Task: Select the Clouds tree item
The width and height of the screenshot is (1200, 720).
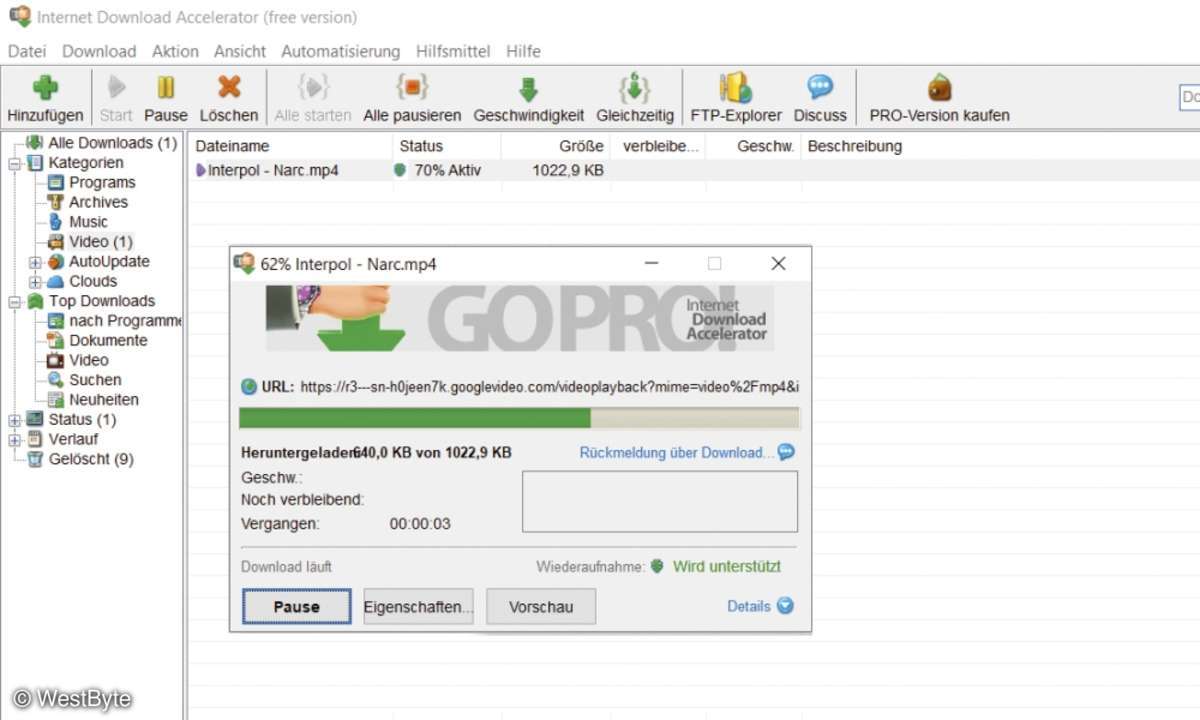Action: 93,281
